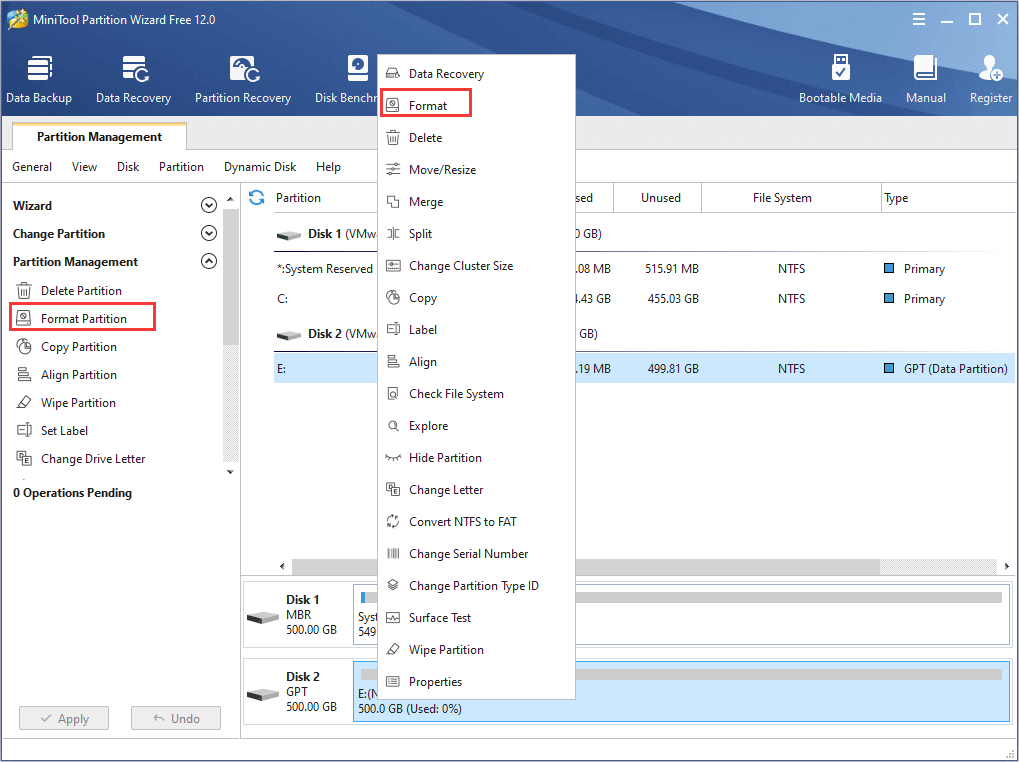Image resolution: width=1019 pixels, height=762 pixels.
Task: Open the Disk menu
Action: tap(128, 167)
